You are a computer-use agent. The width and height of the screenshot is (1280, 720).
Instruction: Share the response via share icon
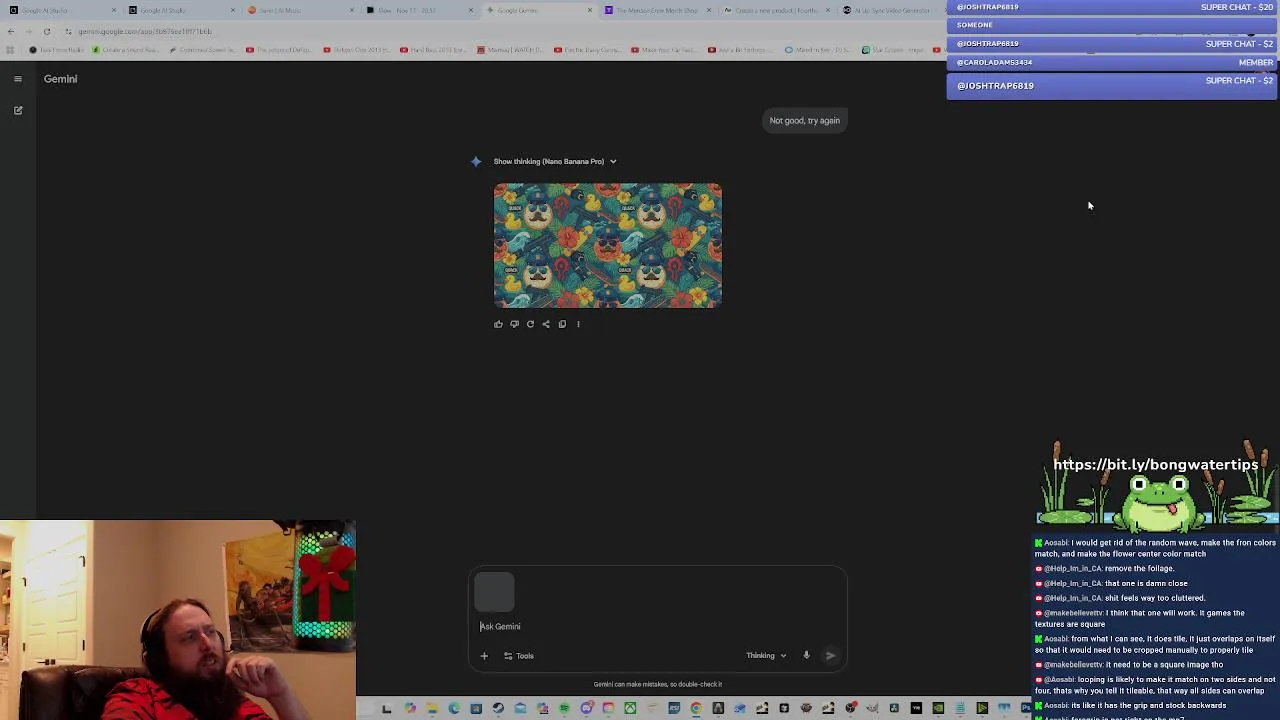coord(546,324)
